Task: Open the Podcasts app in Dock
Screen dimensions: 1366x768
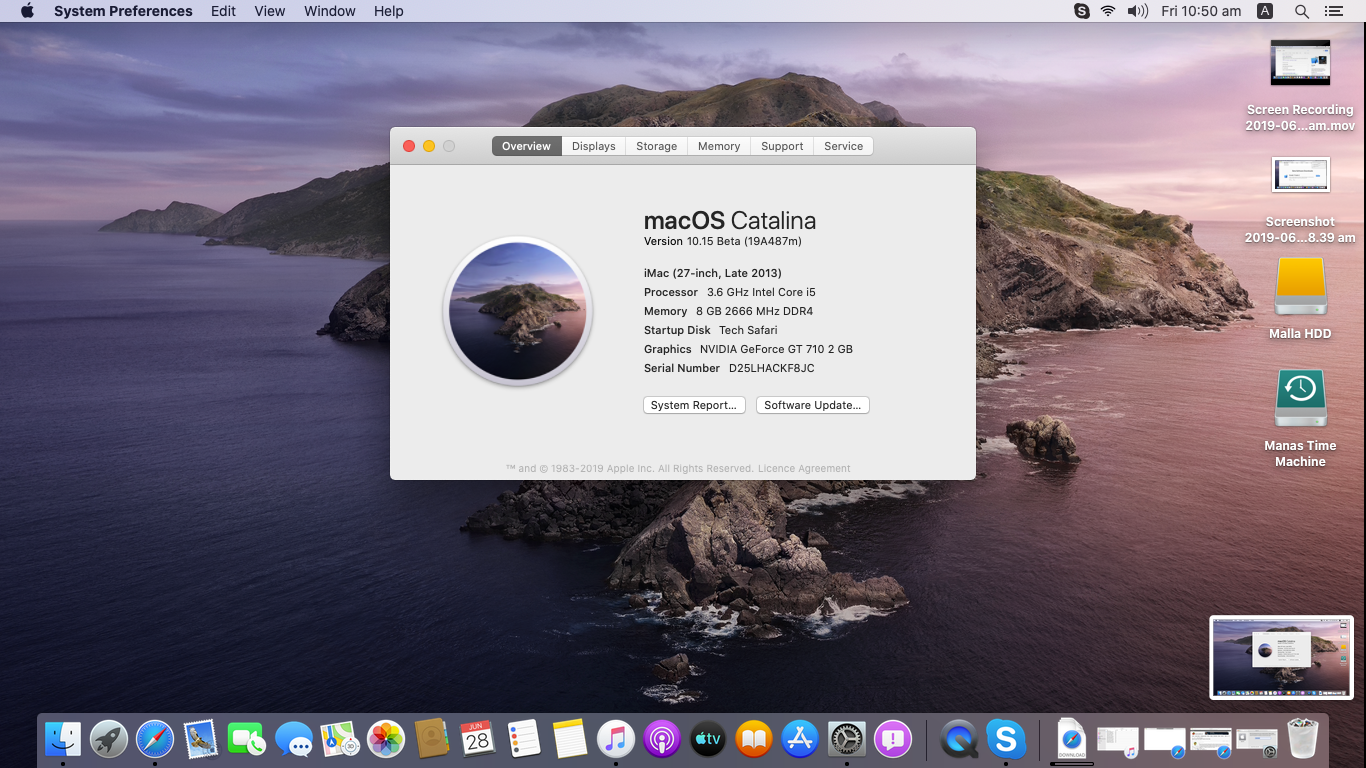Action: point(662,739)
